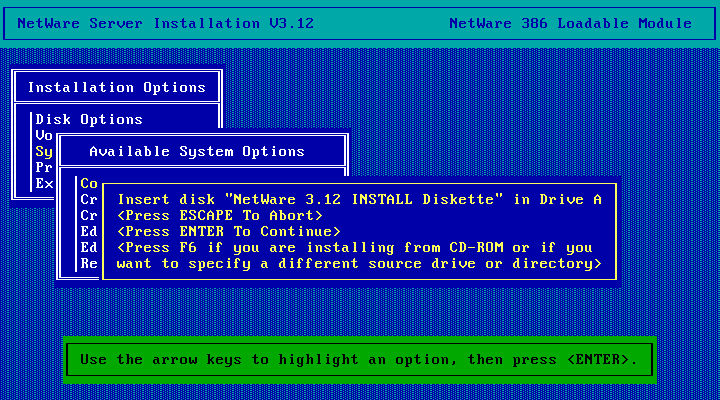Click the green 'Use the arrow keys' help bar

360,360
